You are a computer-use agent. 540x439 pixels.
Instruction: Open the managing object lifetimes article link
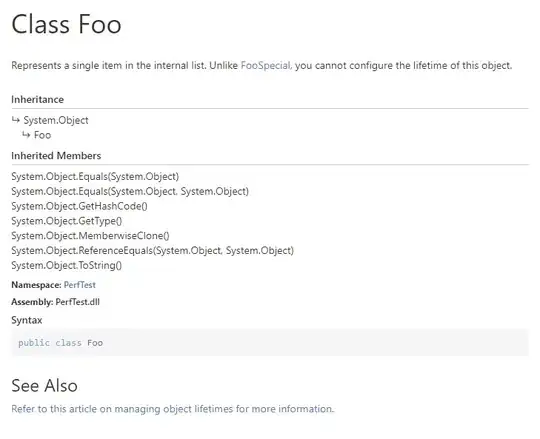pyautogui.click(x=173, y=409)
